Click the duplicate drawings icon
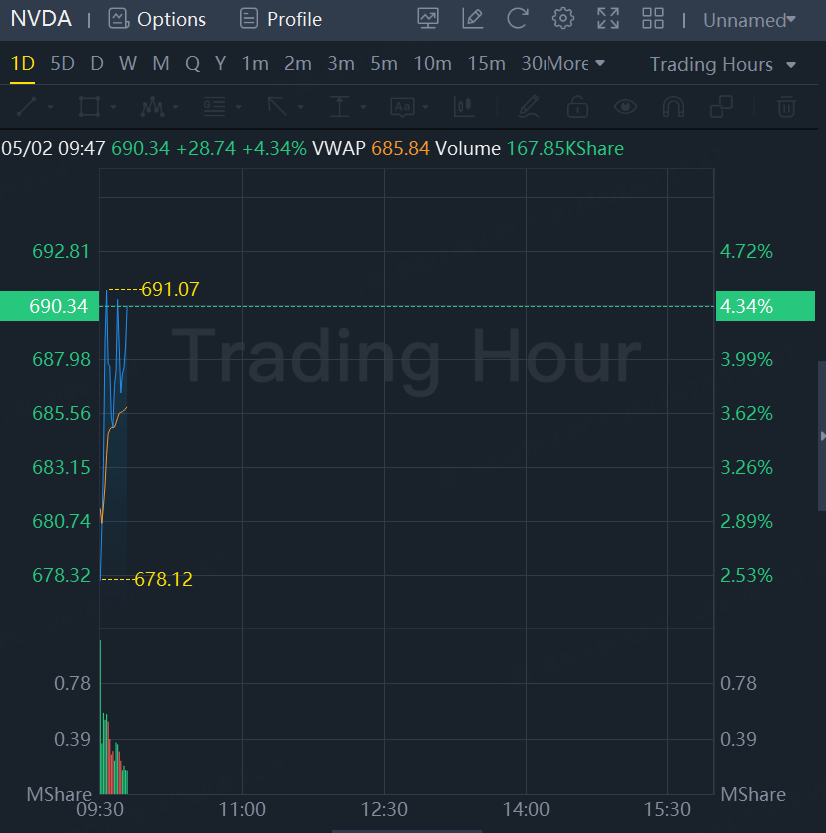Image resolution: width=826 pixels, height=833 pixels. [721, 107]
